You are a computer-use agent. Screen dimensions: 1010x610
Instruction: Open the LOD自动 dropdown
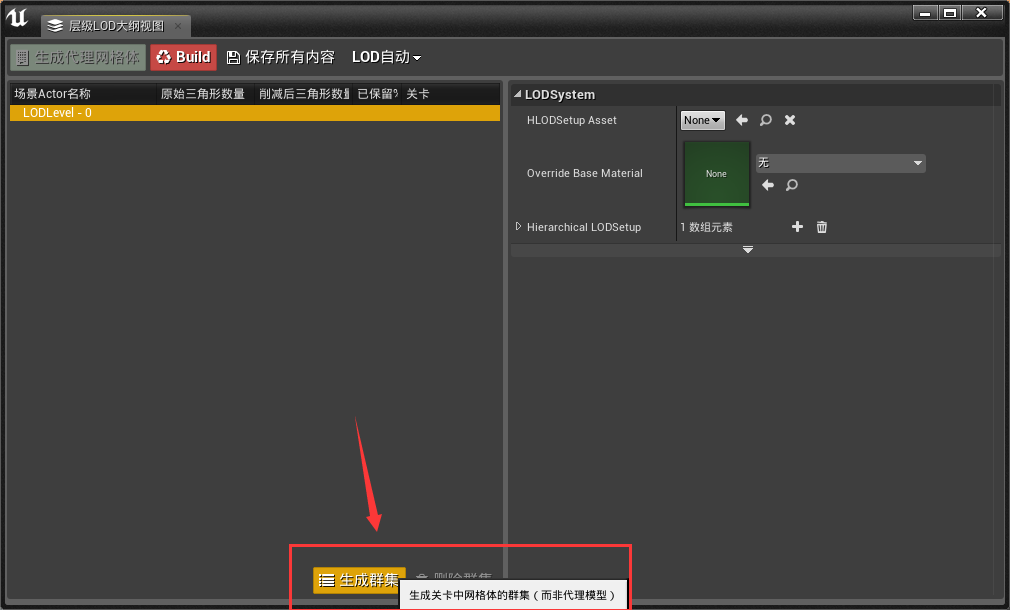click(x=386, y=57)
